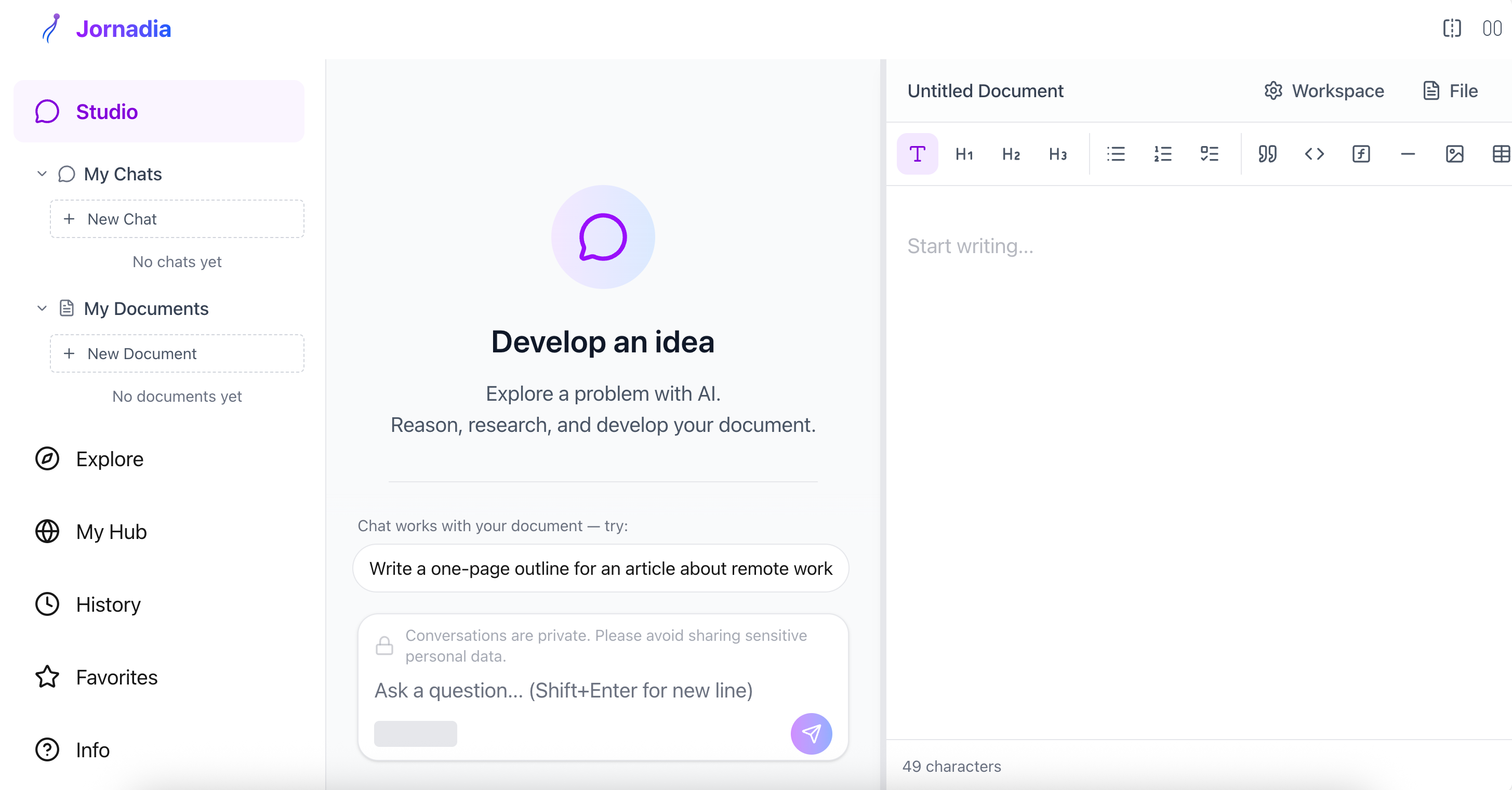1512x790 pixels.
Task: Go to History in the sidebar
Action: coord(108,604)
